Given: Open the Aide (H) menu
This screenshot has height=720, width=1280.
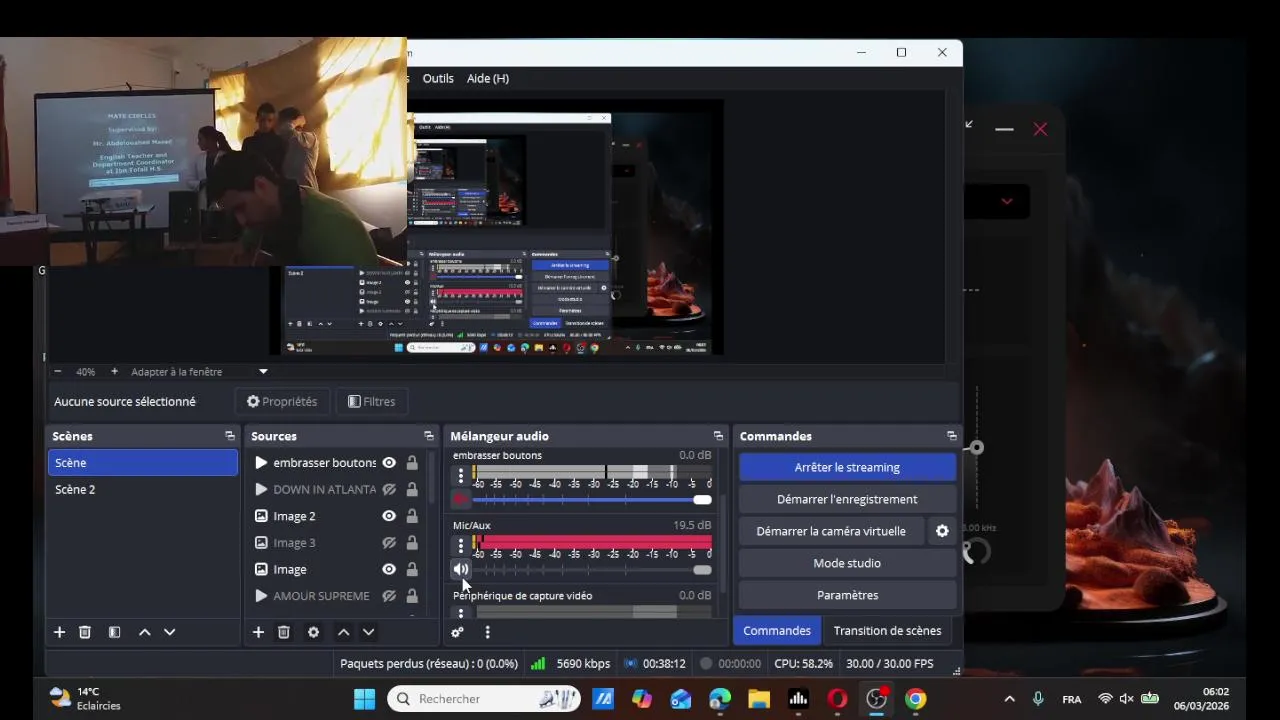Looking at the screenshot, I should (488, 78).
